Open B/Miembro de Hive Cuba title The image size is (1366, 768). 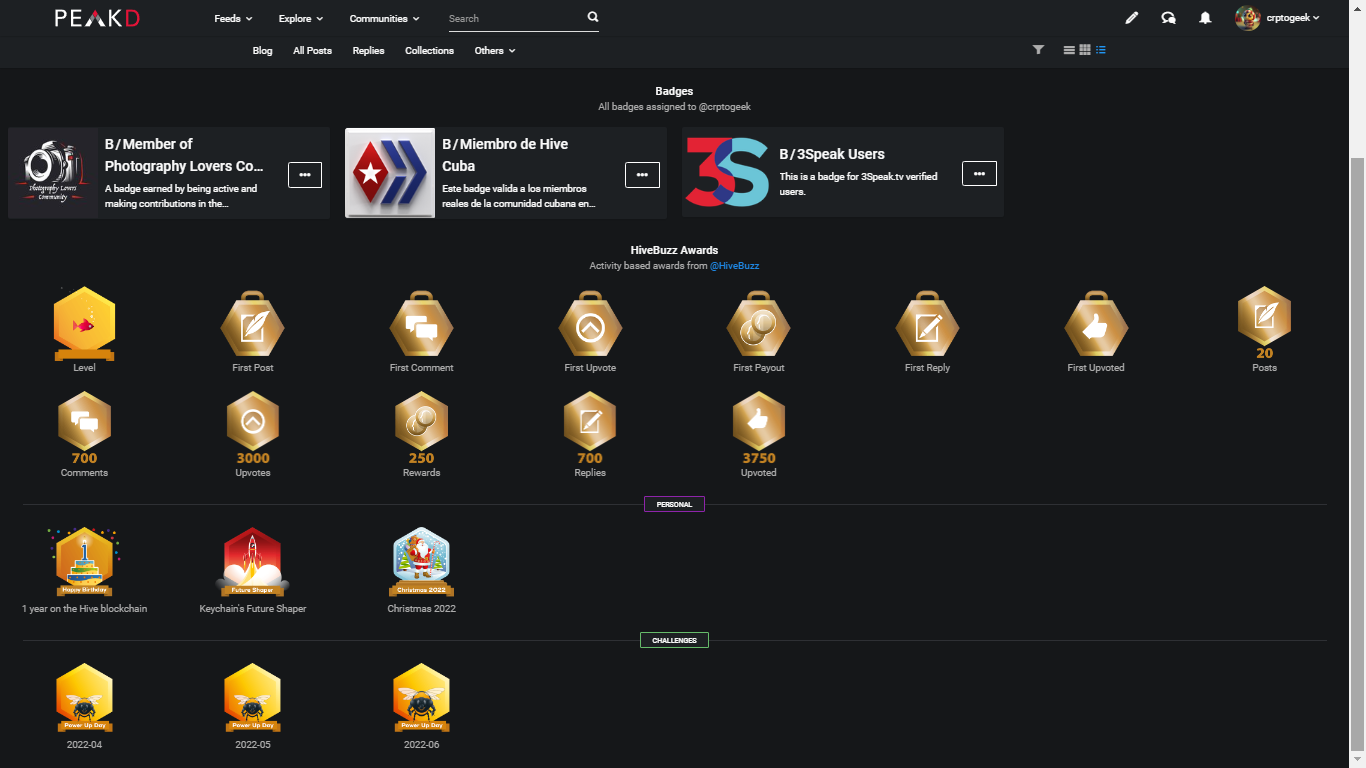(x=505, y=155)
